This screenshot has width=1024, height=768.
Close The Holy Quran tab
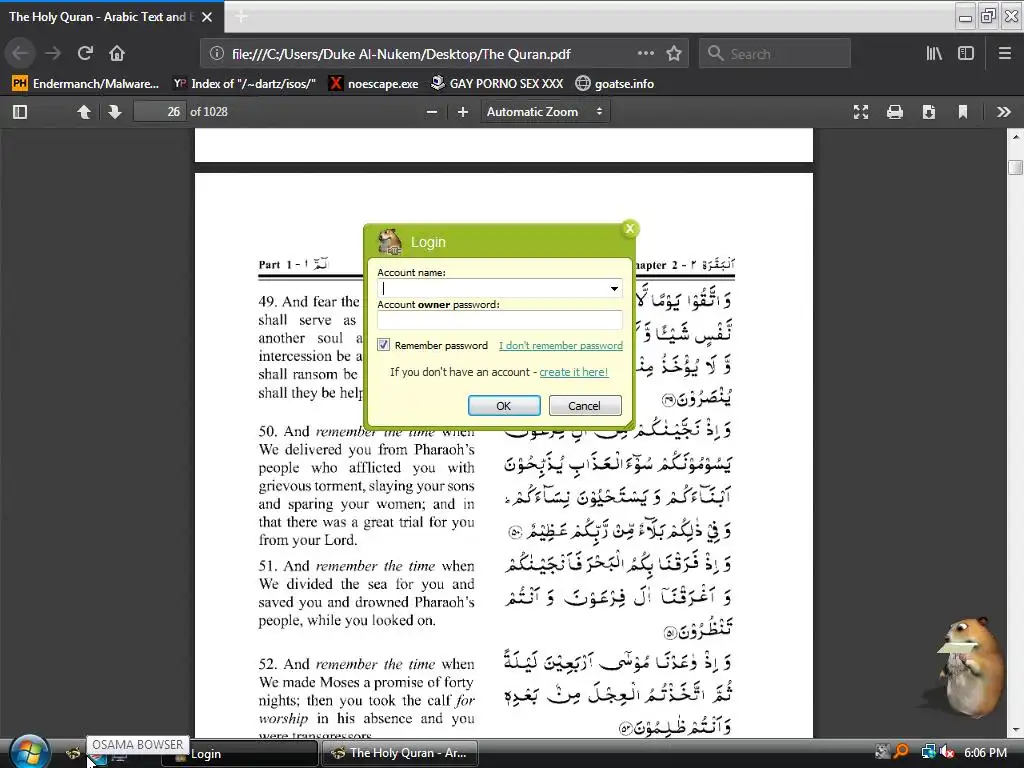pyautogui.click(x=207, y=17)
